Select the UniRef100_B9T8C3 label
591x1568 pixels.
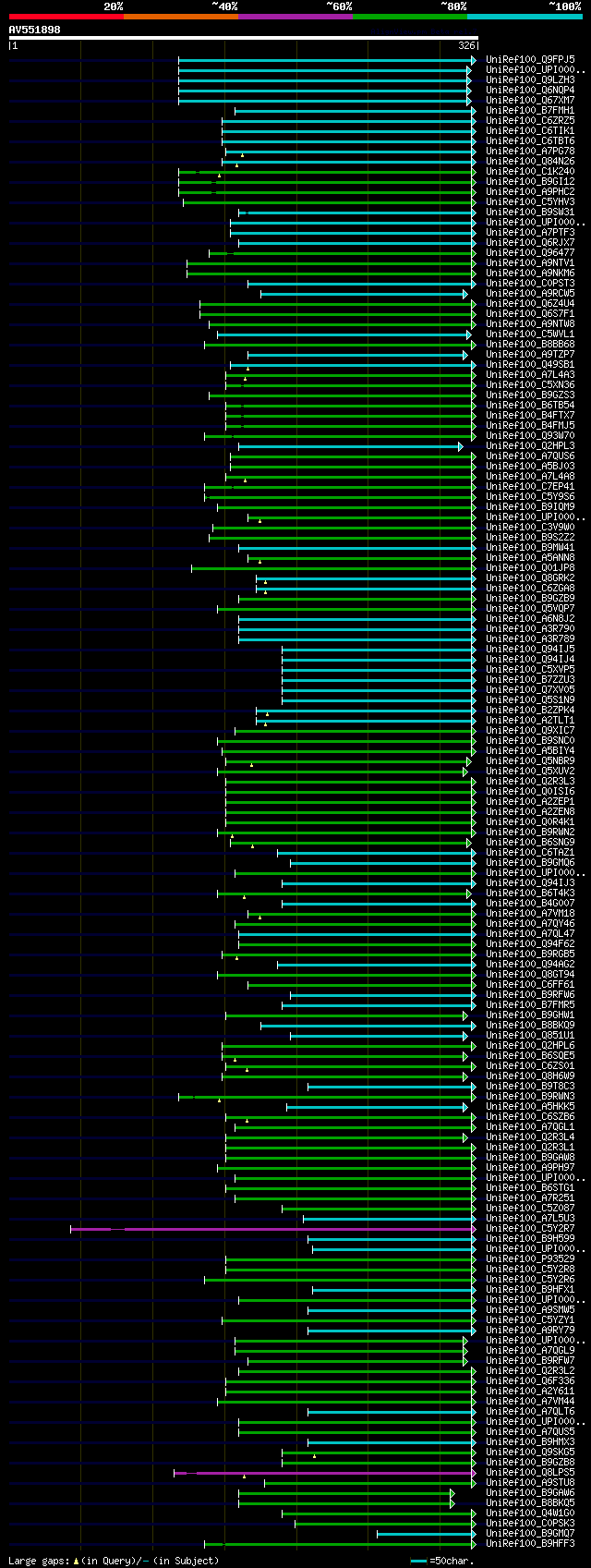pos(530,1087)
